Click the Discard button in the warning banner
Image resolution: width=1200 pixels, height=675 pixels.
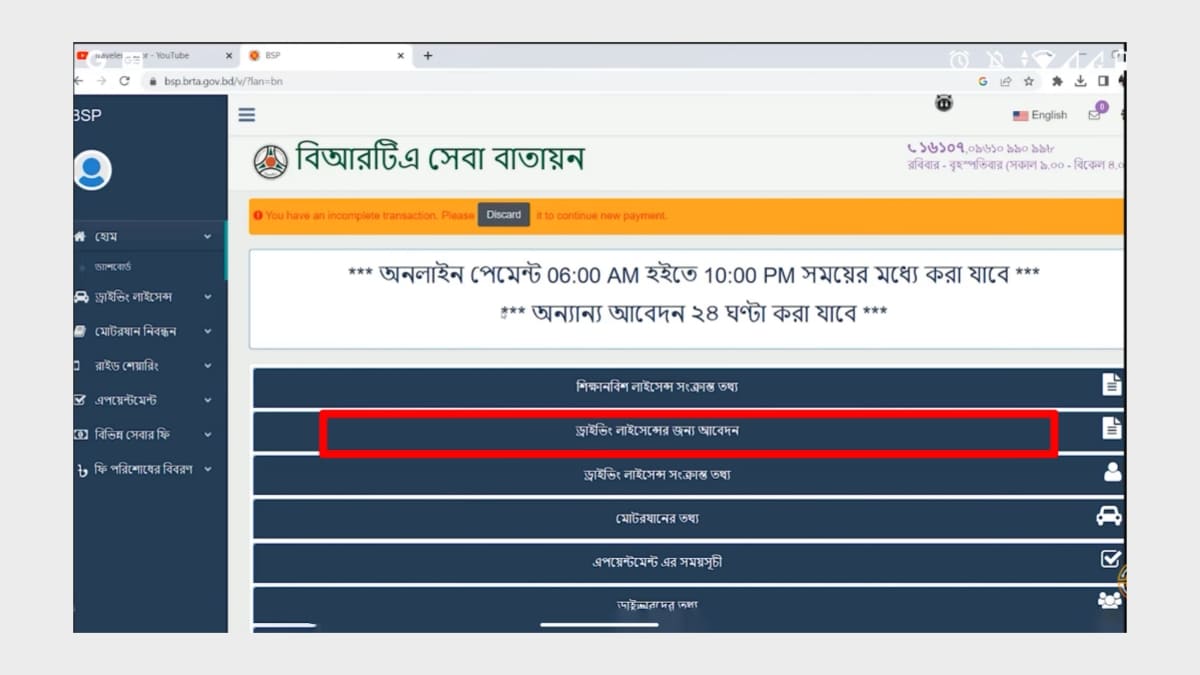(x=503, y=214)
